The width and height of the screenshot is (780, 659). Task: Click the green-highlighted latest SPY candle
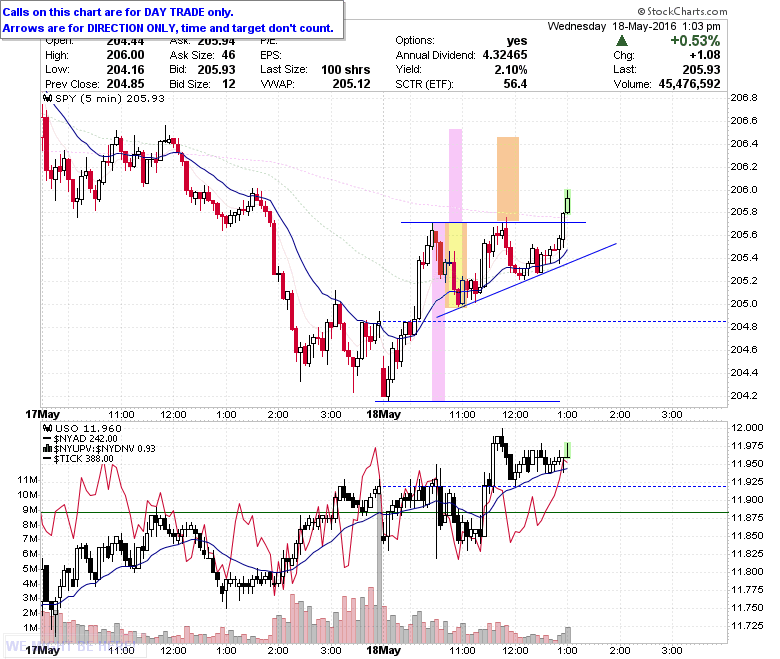[x=567, y=201]
